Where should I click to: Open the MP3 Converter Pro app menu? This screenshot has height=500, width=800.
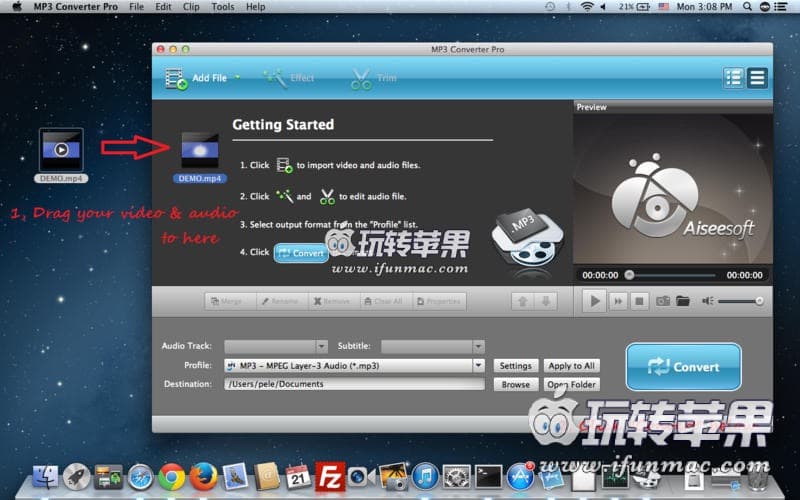(76, 7)
